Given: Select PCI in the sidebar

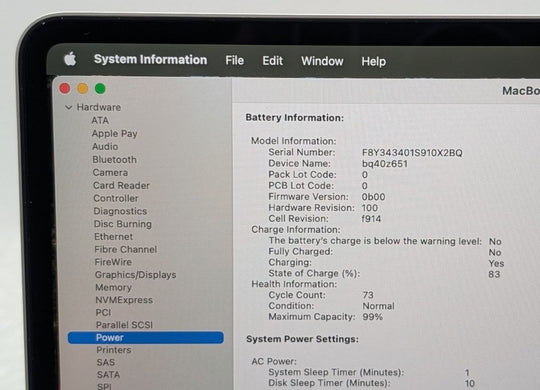Looking at the screenshot, I should click(103, 312).
